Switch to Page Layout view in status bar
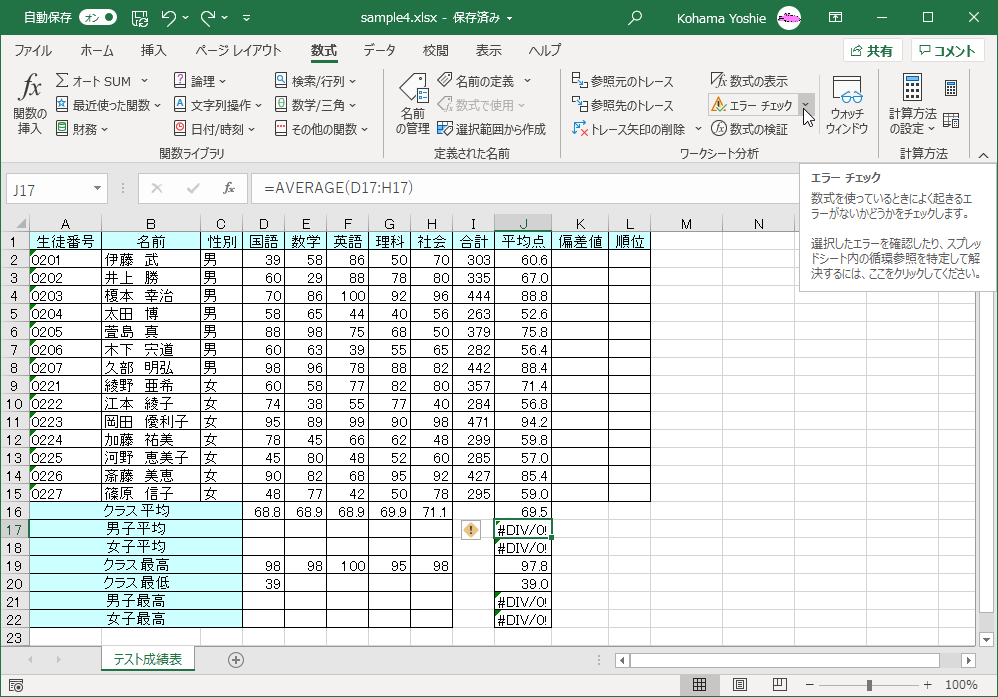Screen dimensions: 998x697 (740, 684)
